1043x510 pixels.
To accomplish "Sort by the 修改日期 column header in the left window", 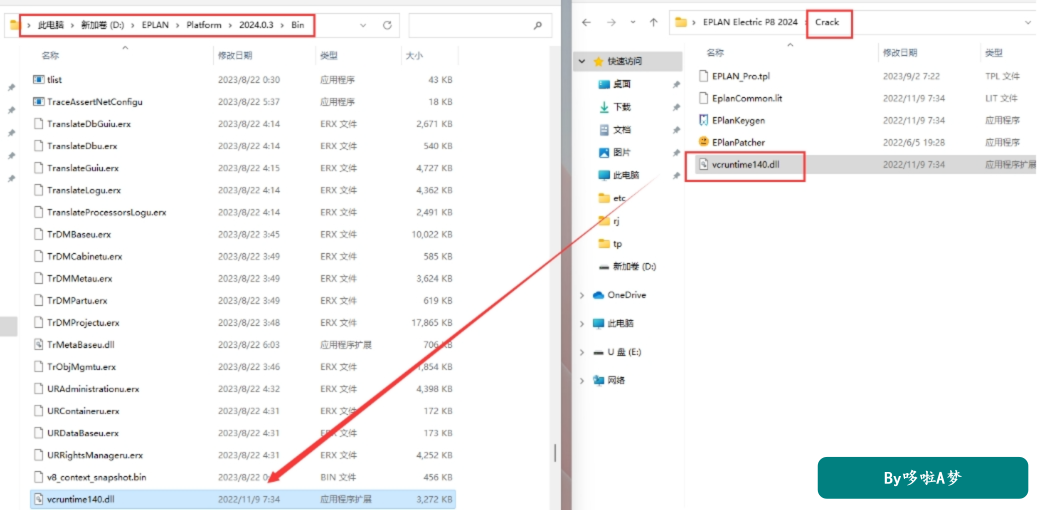I will [x=235, y=56].
